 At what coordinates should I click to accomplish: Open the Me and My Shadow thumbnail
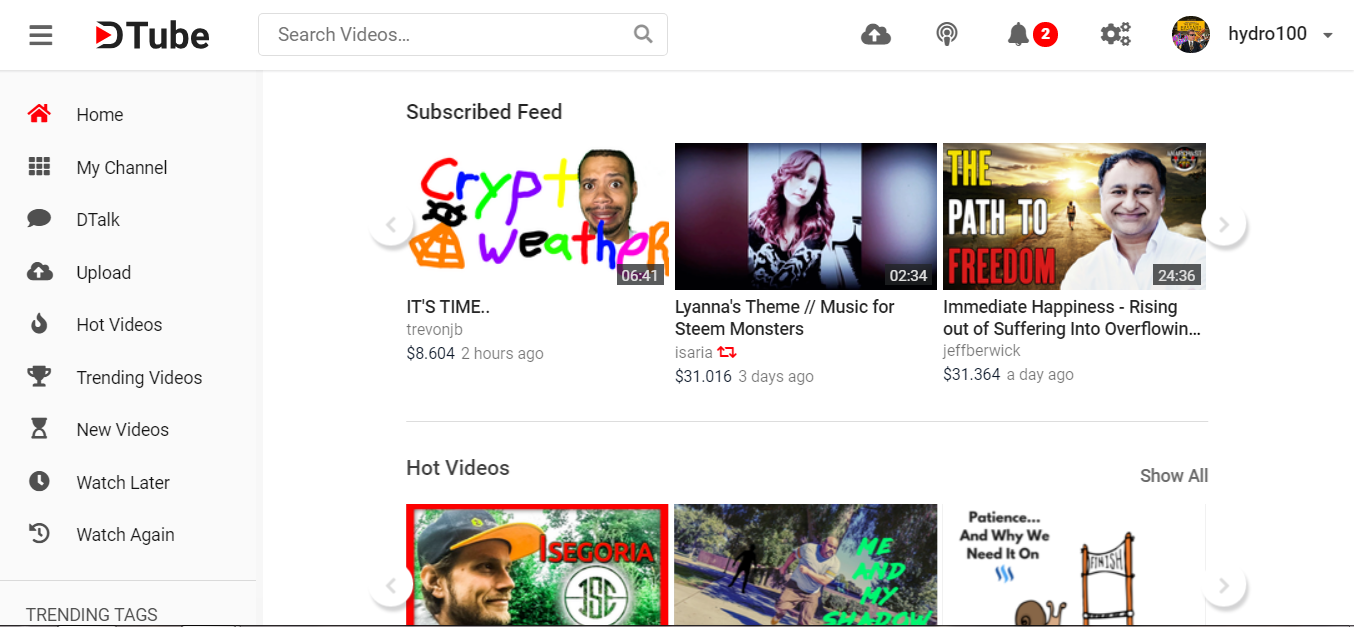coord(806,565)
